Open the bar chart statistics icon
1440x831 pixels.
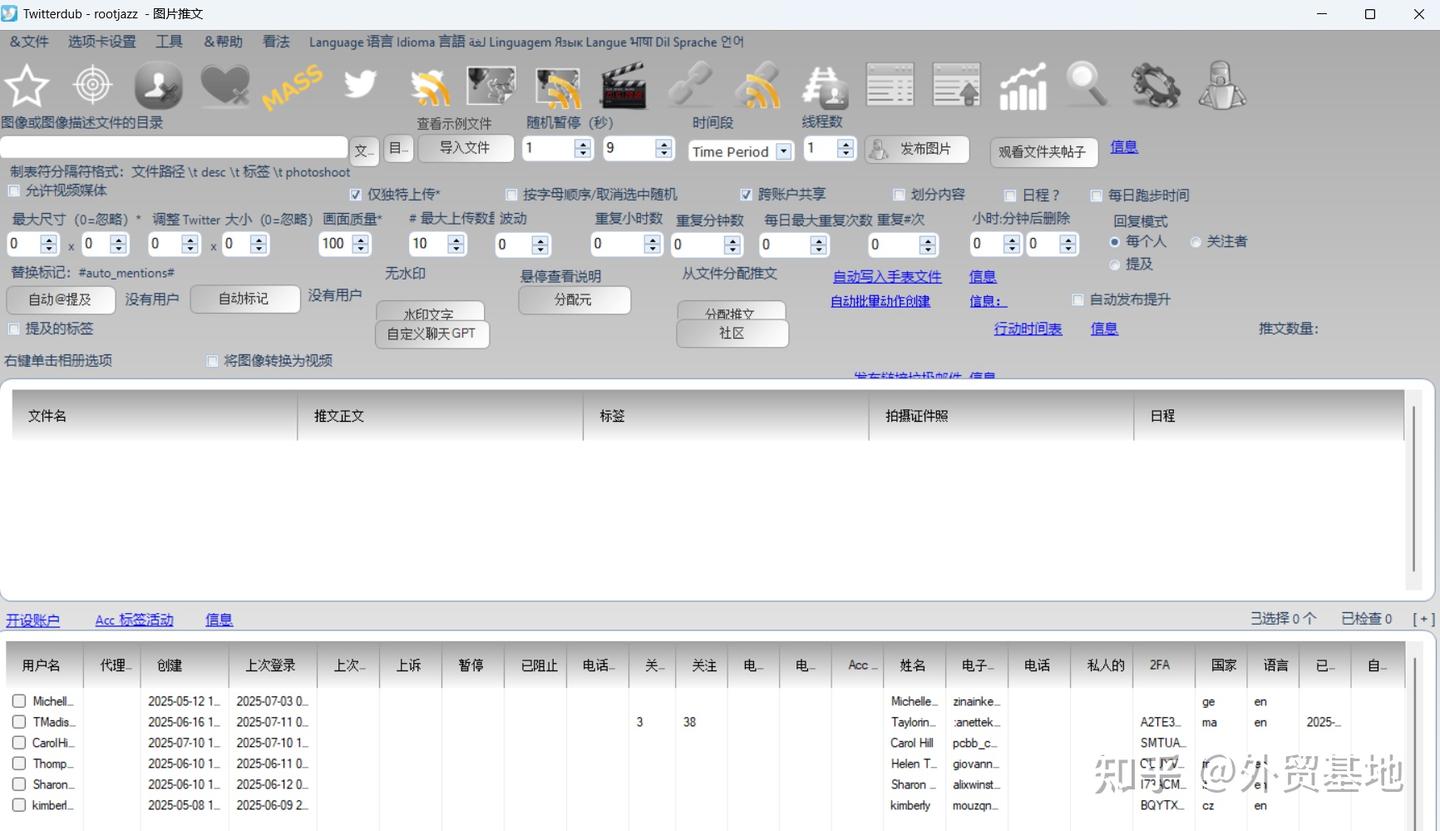click(x=1023, y=87)
